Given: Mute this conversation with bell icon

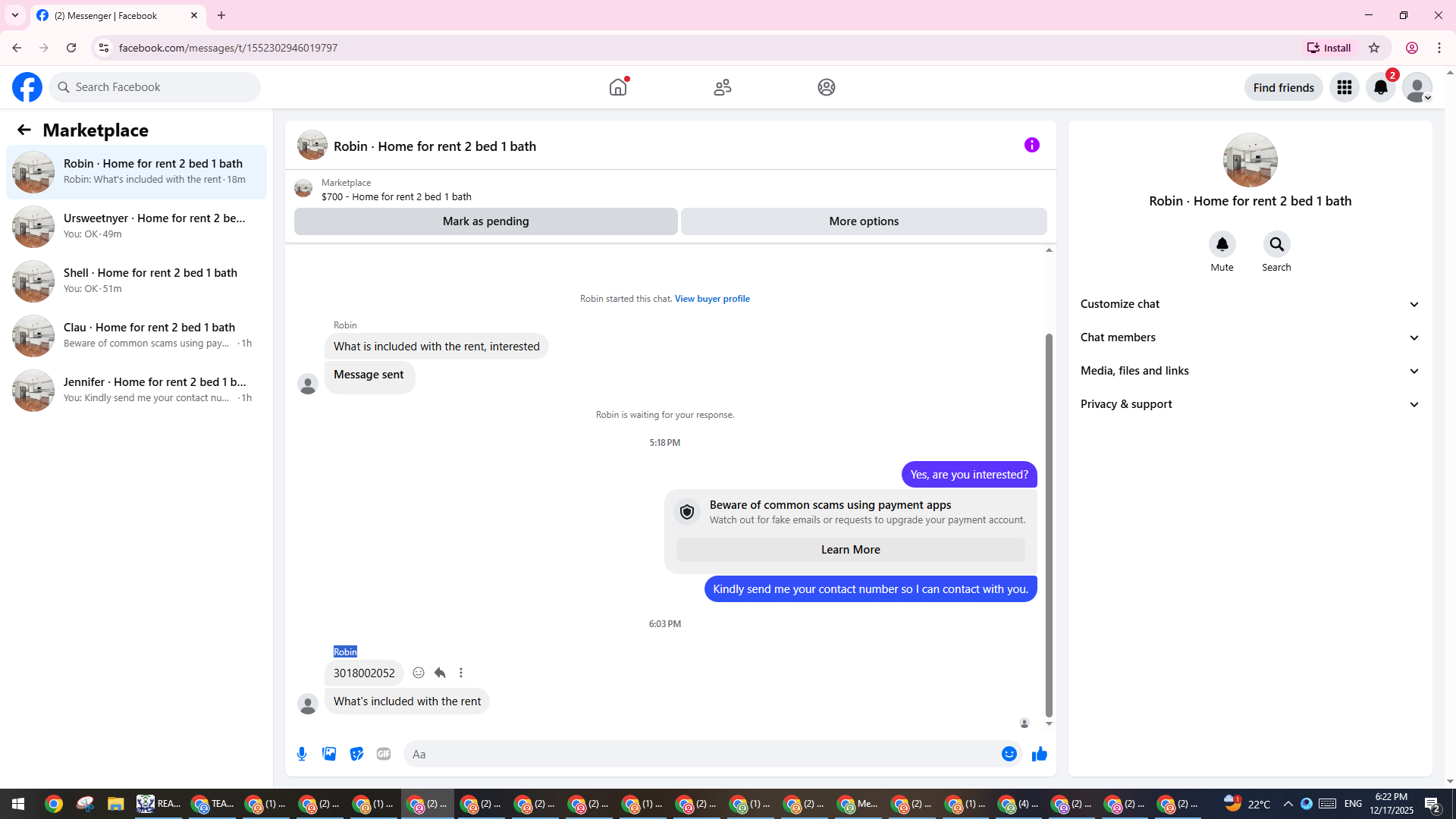Looking at the screenshot, I should tap(1222, 244).
